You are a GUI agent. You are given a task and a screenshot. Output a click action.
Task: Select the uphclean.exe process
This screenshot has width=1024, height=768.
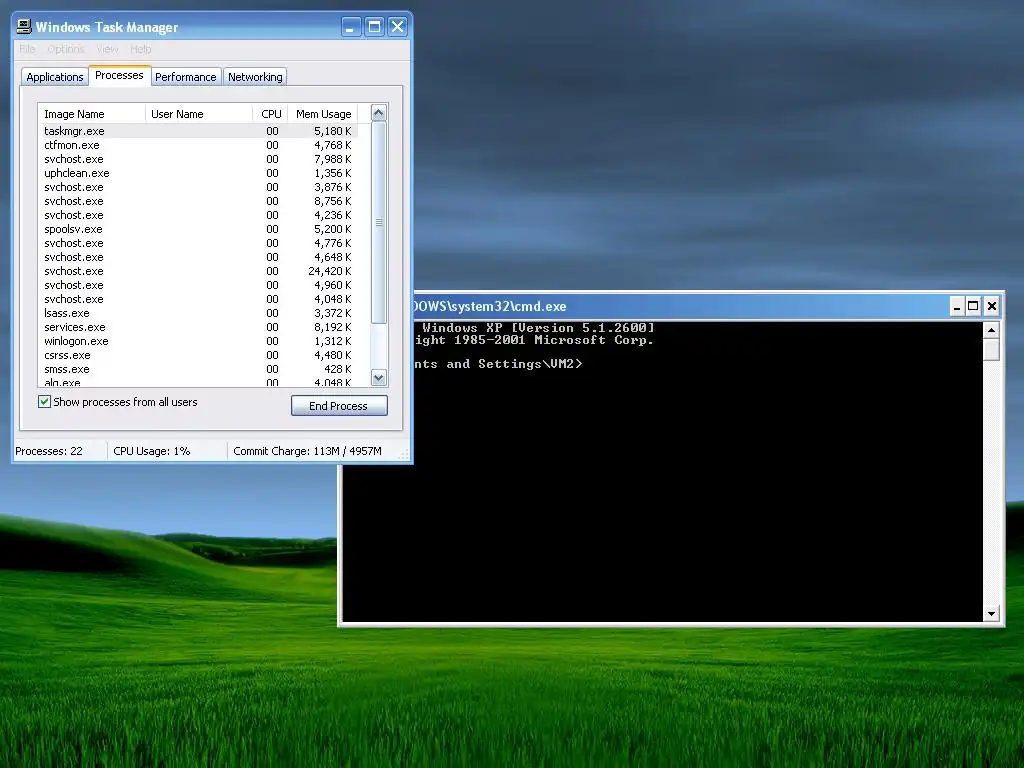pos(198,173)
